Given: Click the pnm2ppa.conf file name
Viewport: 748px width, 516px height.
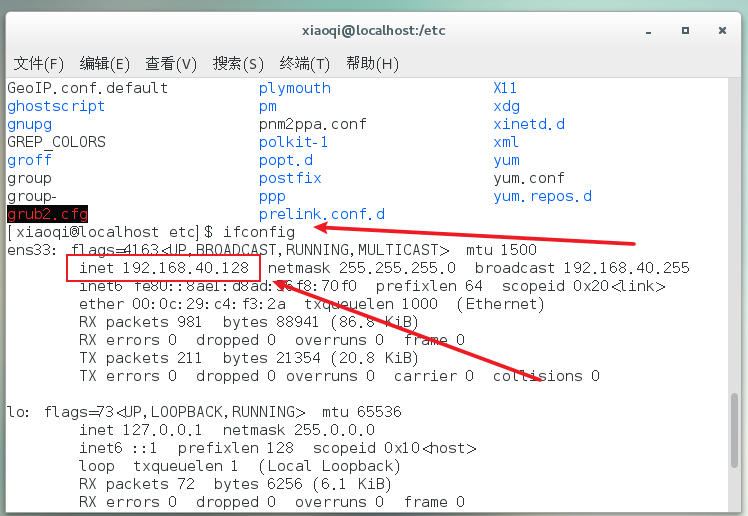Looking at the screenshot, I should coord(312,124).
